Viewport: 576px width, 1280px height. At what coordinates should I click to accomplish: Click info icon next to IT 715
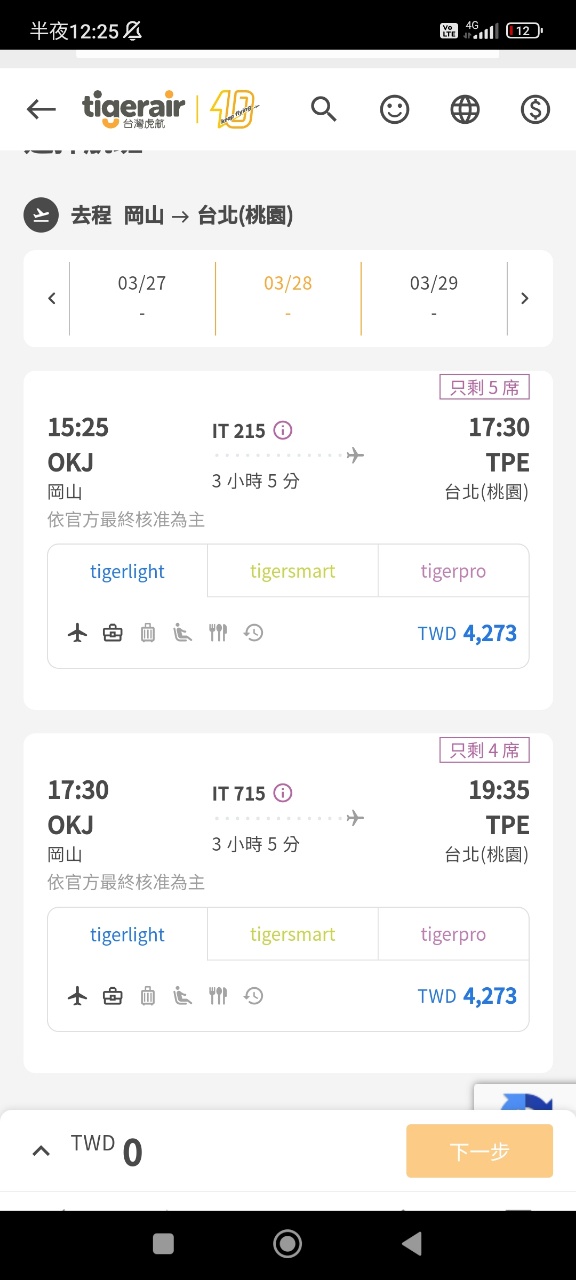click(x=283, y=793)
